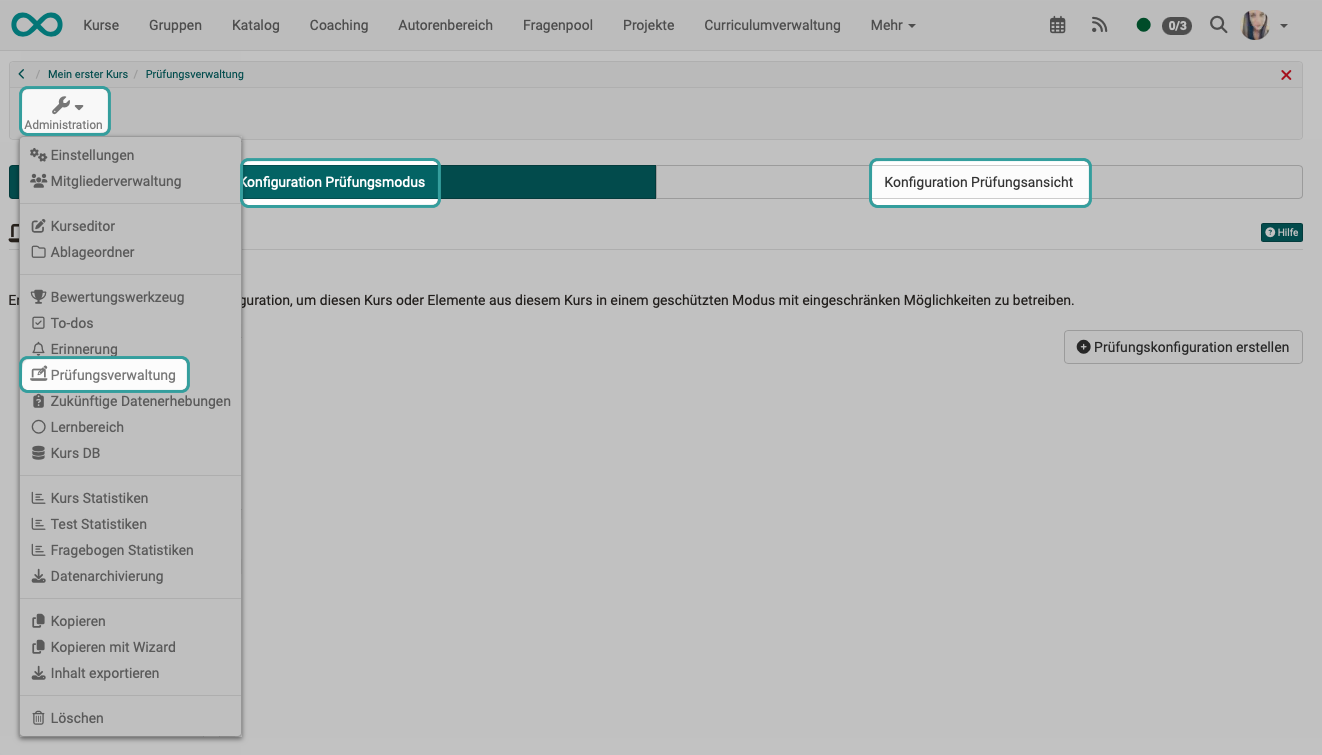Click the green presence status indicator
This screenshot has width=1322, height=755.
pos(1143,24)
